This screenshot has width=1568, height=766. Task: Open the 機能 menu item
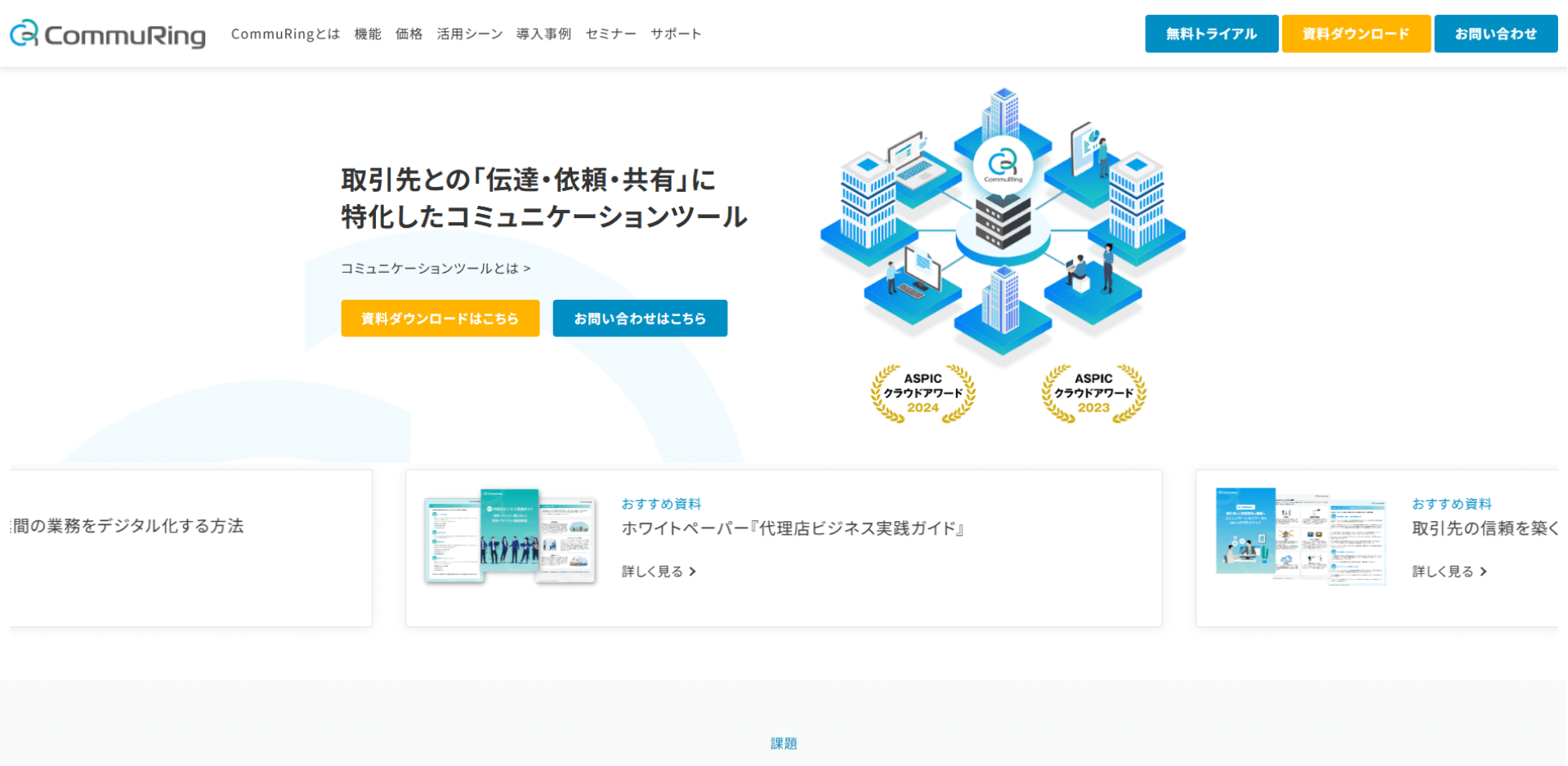click(368, 33)
